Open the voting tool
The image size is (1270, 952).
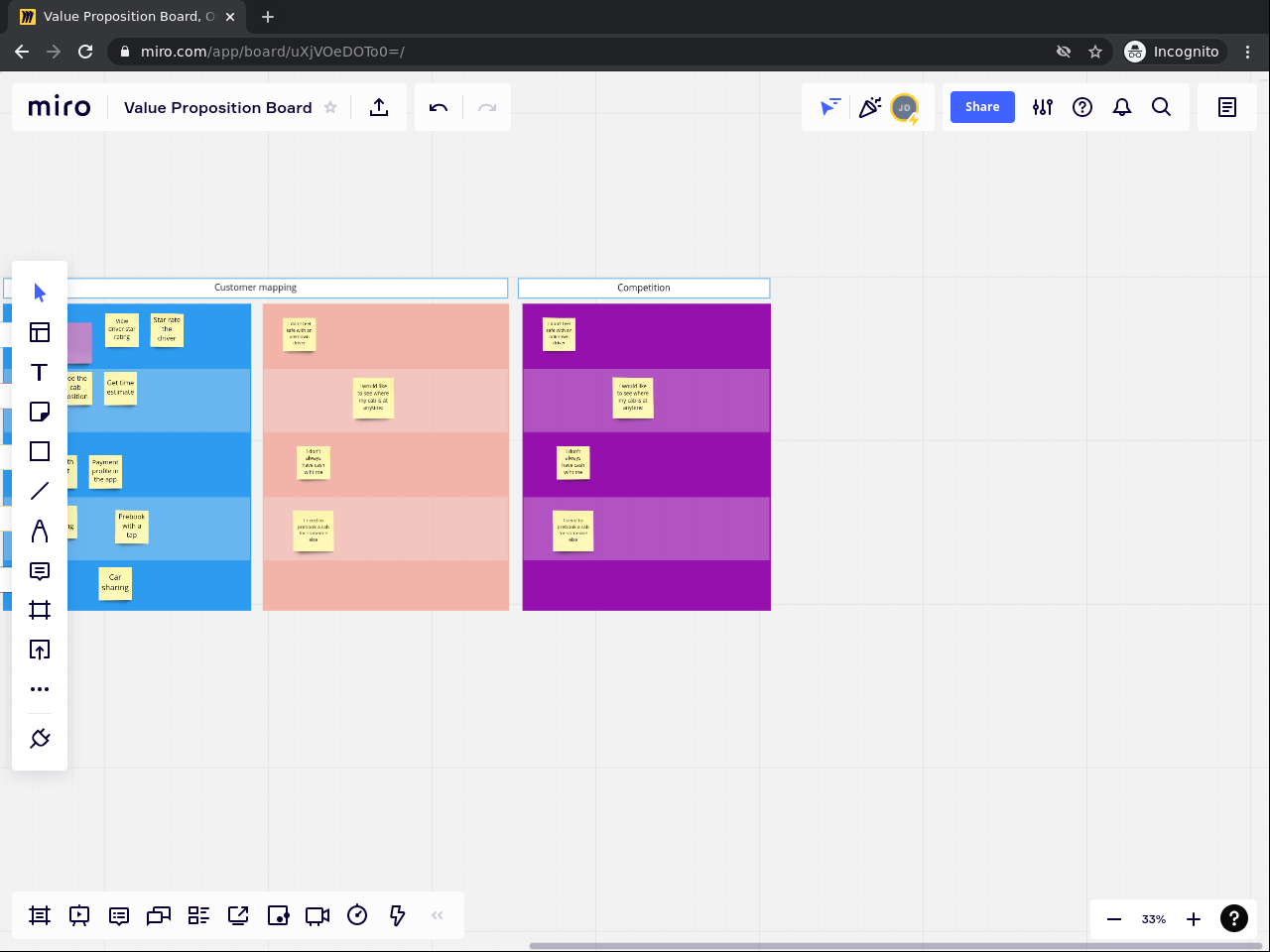pyautogui.click(x=278, y=915)
